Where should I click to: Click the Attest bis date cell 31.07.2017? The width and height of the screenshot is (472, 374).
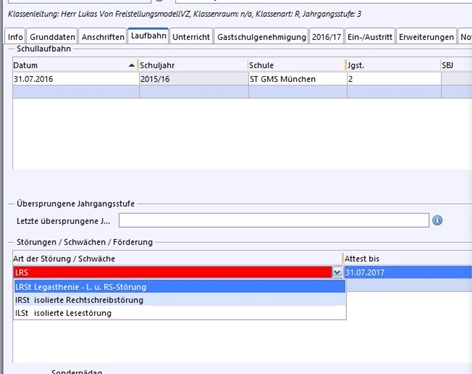click(408, 272)
